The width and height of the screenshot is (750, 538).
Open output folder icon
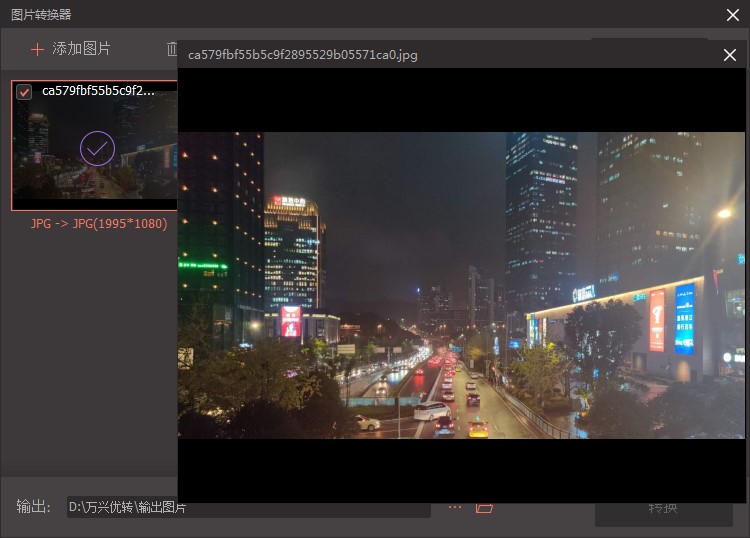484,507
